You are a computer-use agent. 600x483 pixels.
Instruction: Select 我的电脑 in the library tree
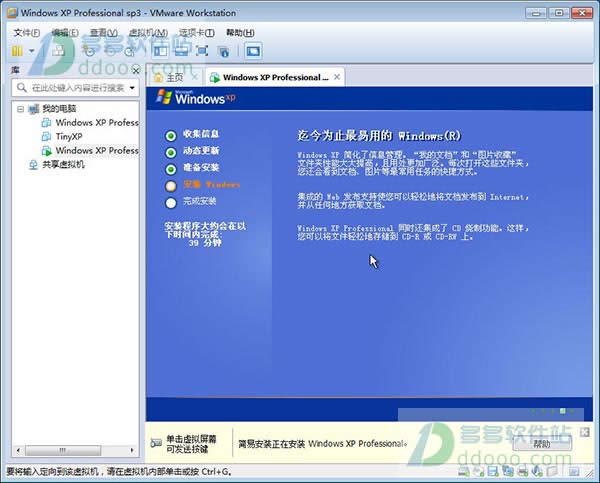(59, 109)
